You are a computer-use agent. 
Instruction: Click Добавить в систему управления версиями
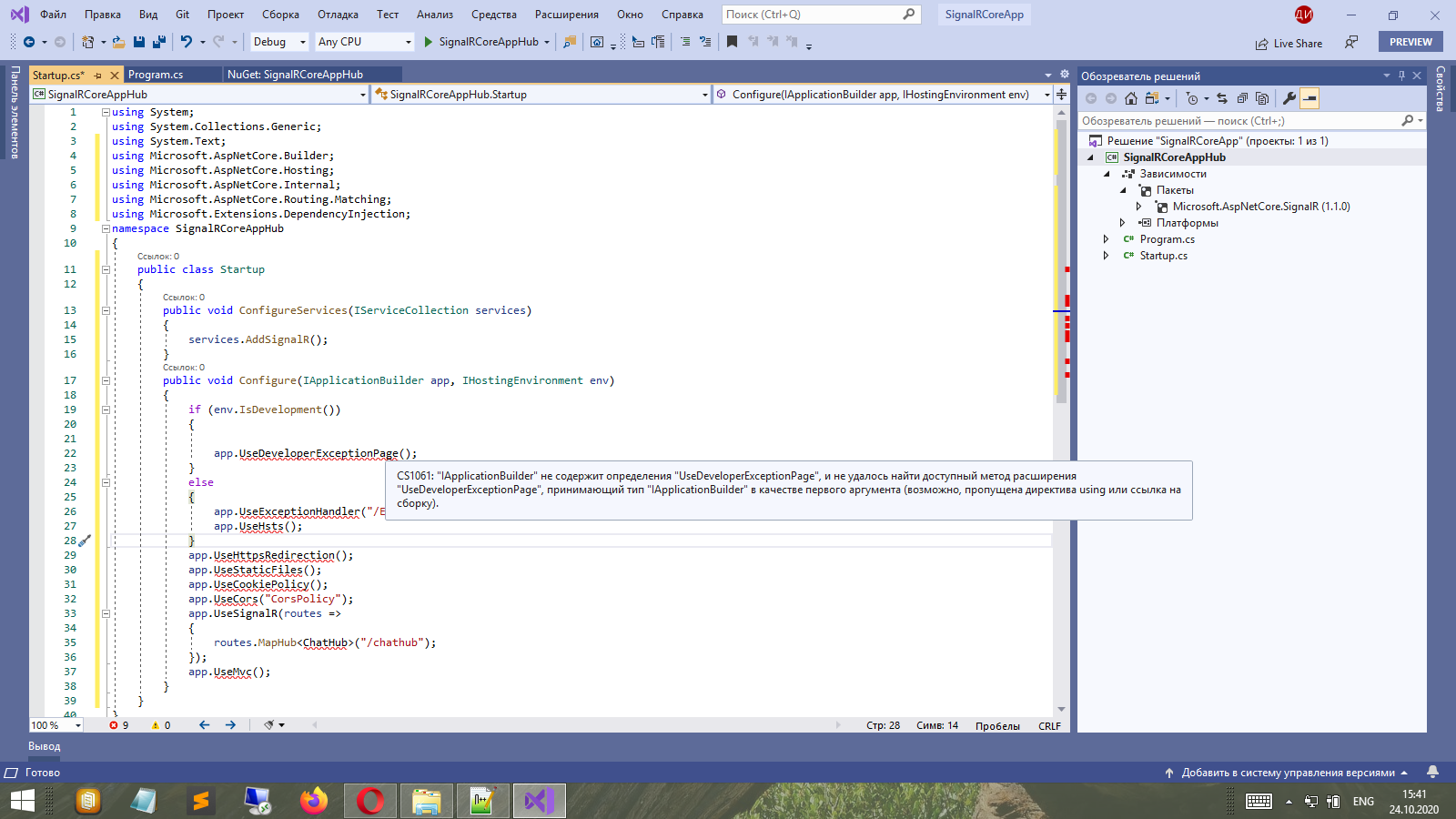(x=1287, y=773)
